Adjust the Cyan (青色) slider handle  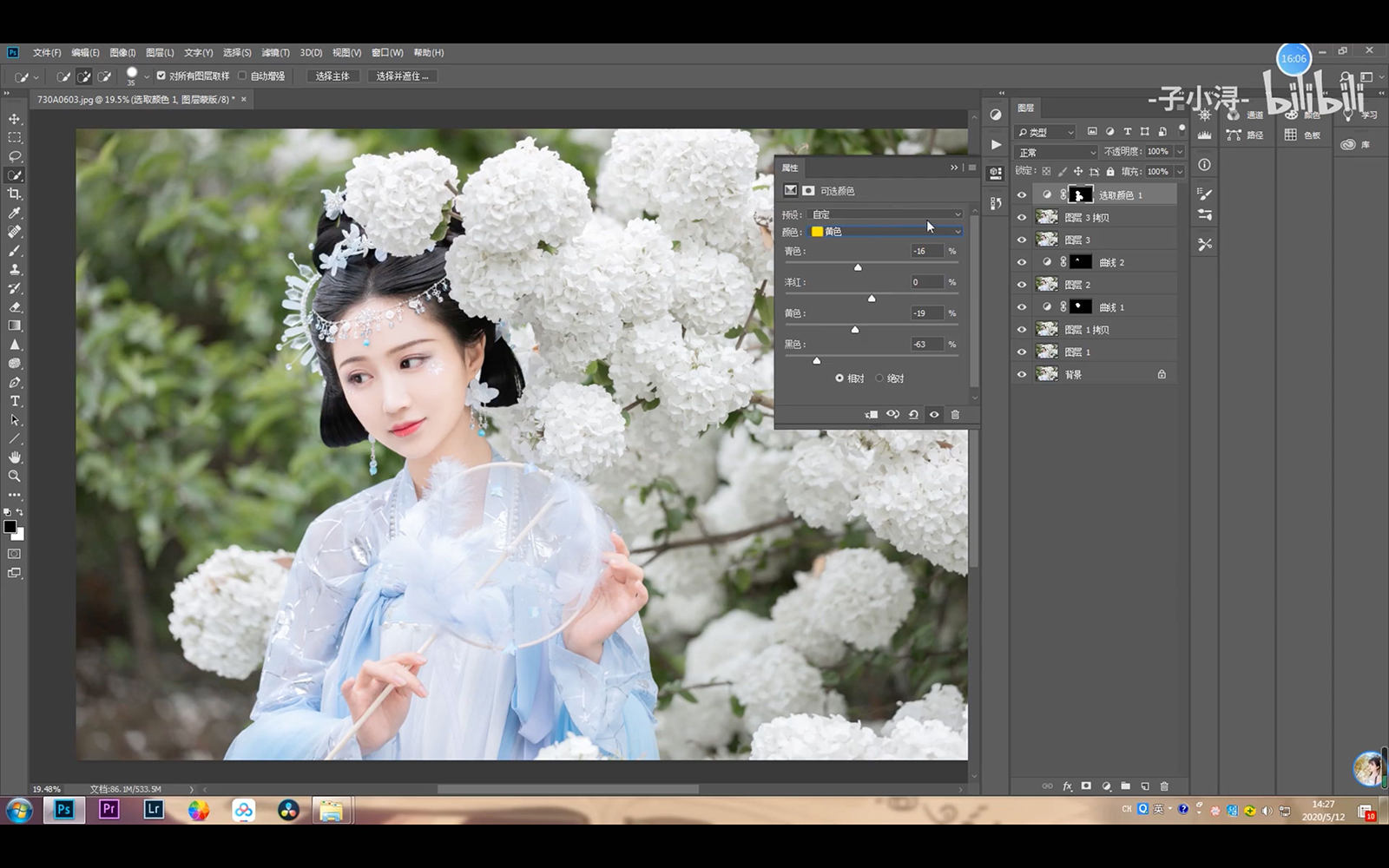tap(858, 267)
